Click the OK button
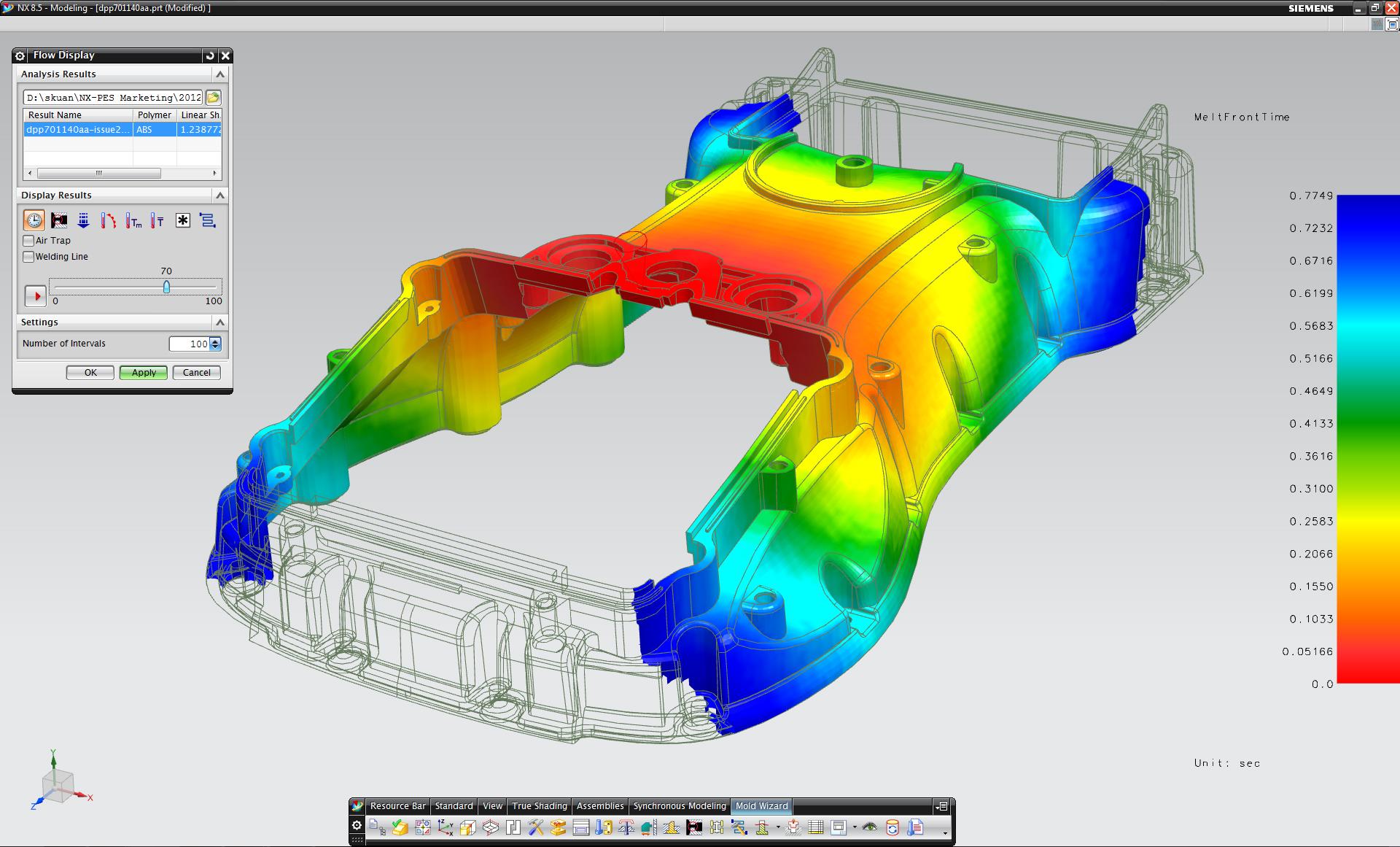1400x847 pixels. [90, 373]
